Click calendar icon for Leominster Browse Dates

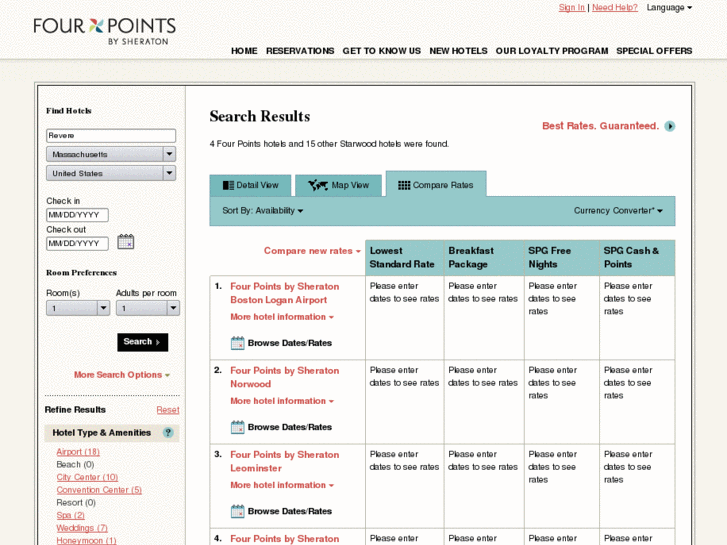coord(237,511)
